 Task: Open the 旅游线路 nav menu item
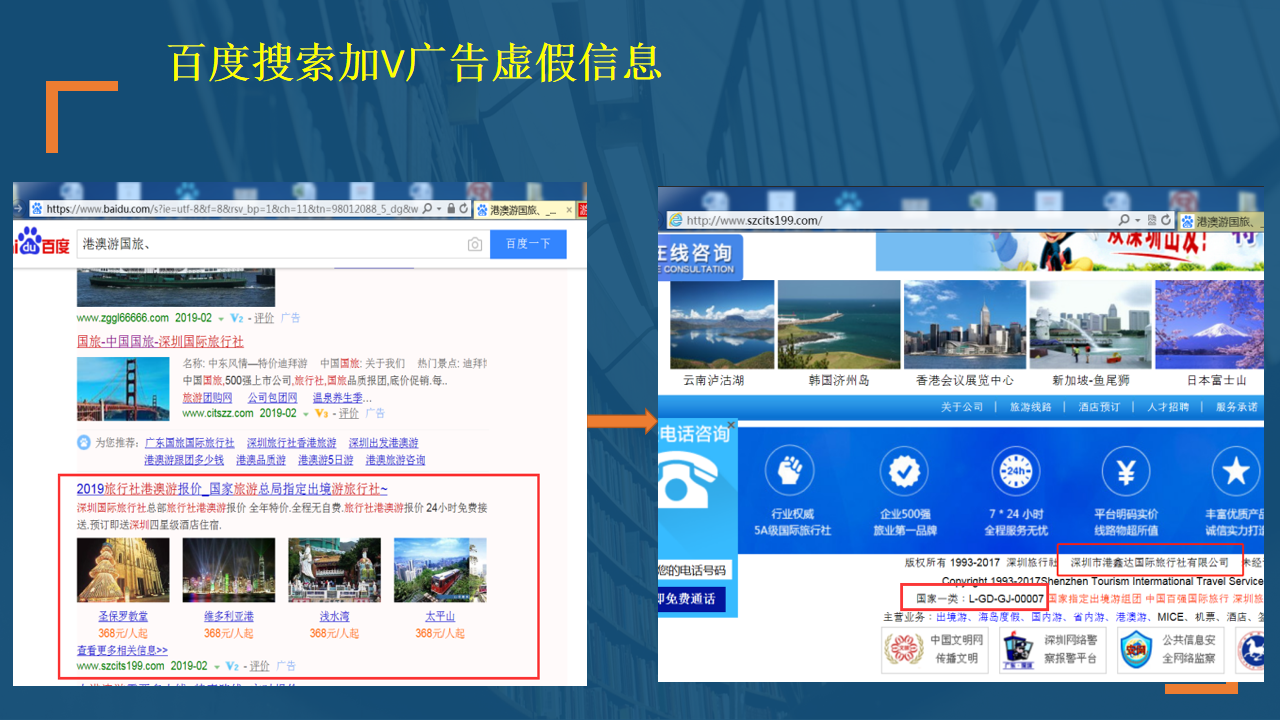pyautogui.click(x=1030, y=407)
